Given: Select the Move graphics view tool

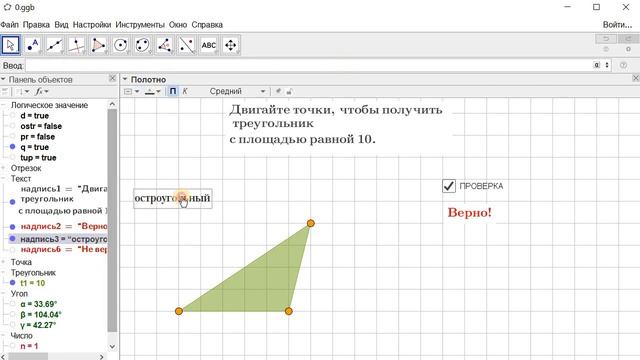Looking at the screenshot, I should [x=231, y=45].
